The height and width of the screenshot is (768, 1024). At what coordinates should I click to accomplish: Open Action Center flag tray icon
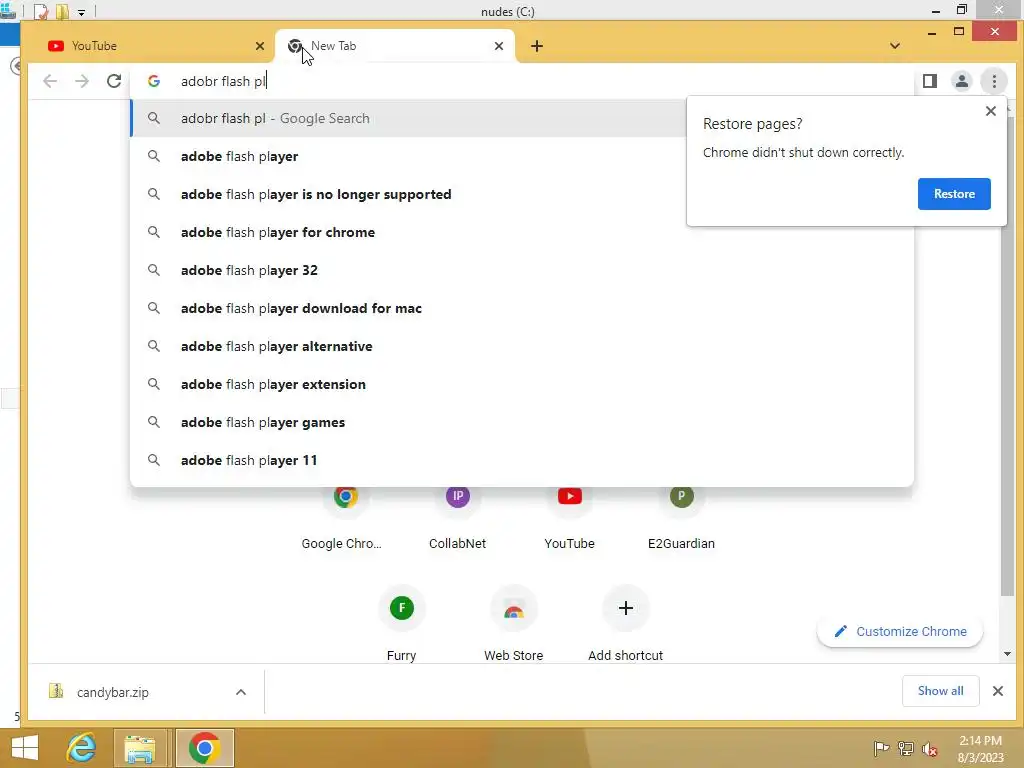point(881,748)
